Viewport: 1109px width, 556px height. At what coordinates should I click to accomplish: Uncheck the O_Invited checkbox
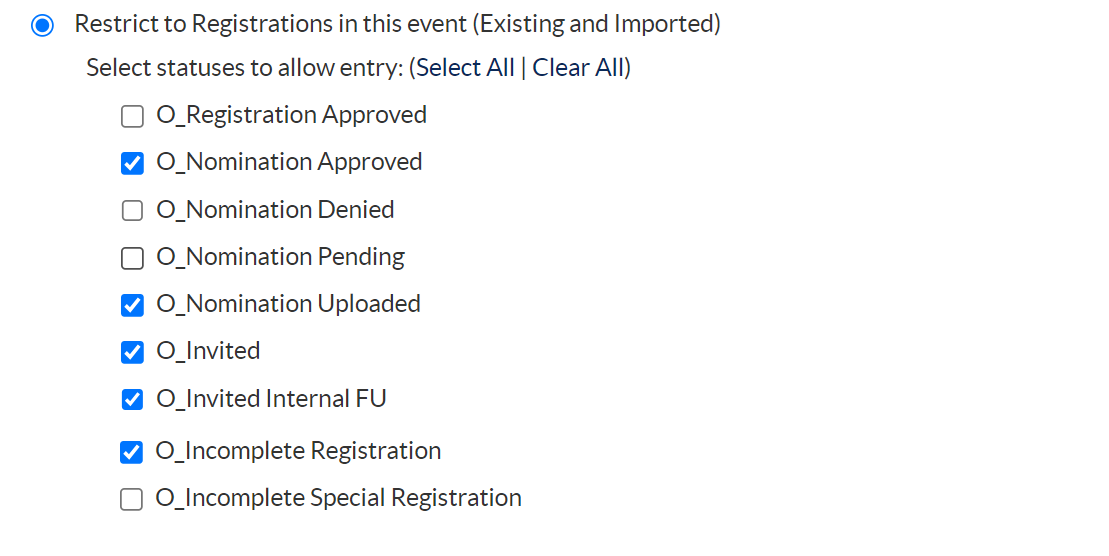click(132, 352)
